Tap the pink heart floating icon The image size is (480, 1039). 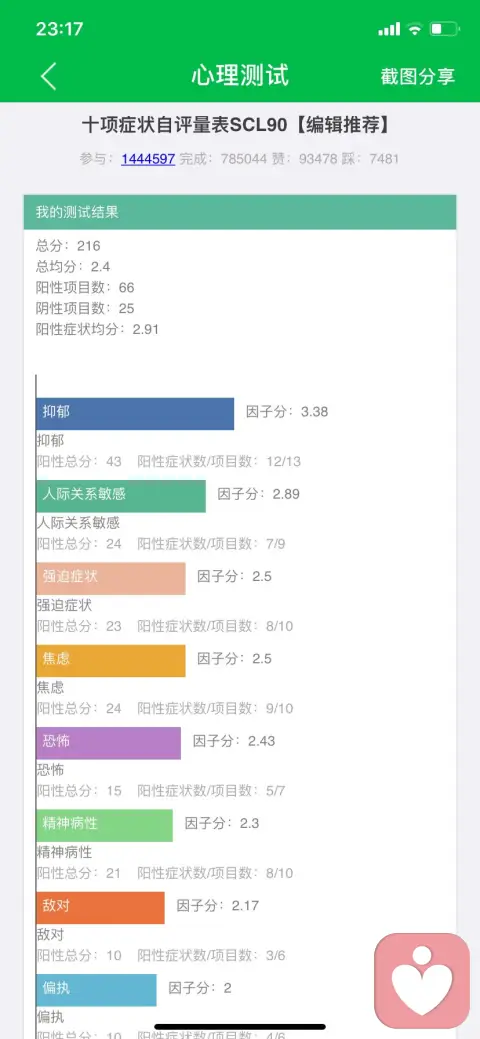tap(422, 981)
